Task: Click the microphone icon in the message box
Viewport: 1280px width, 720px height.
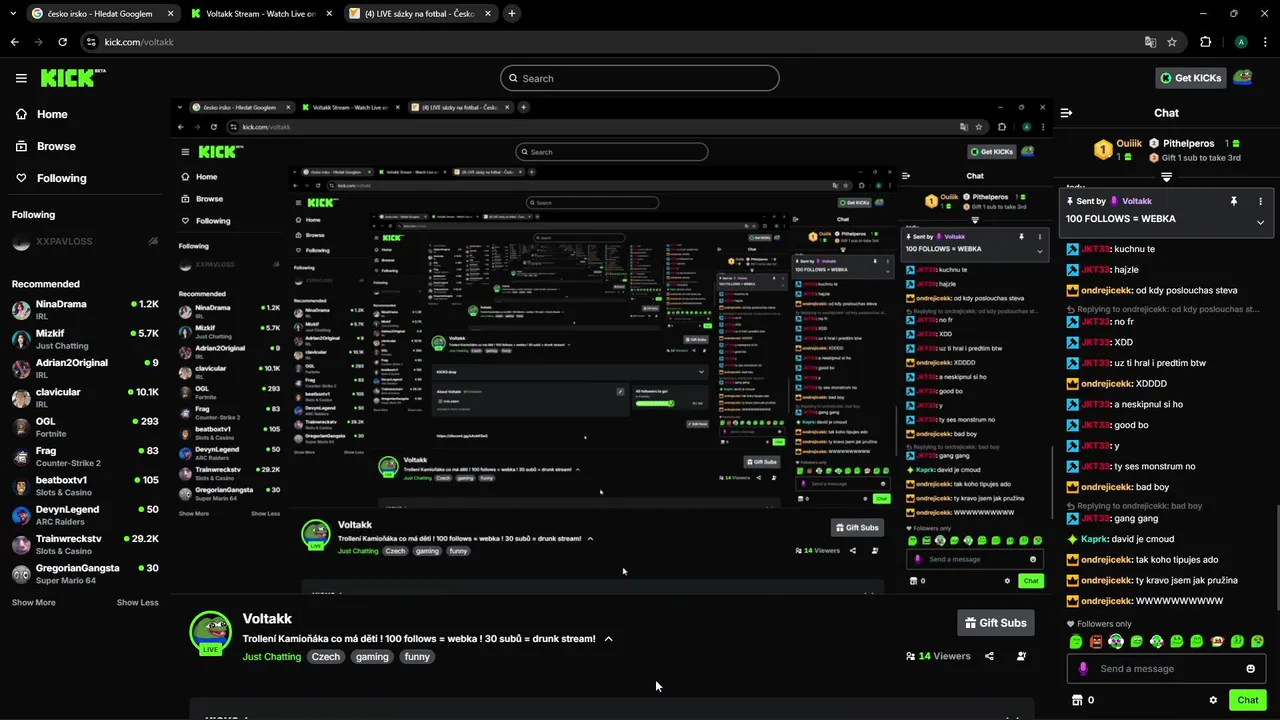Action: pos(1083,669)
